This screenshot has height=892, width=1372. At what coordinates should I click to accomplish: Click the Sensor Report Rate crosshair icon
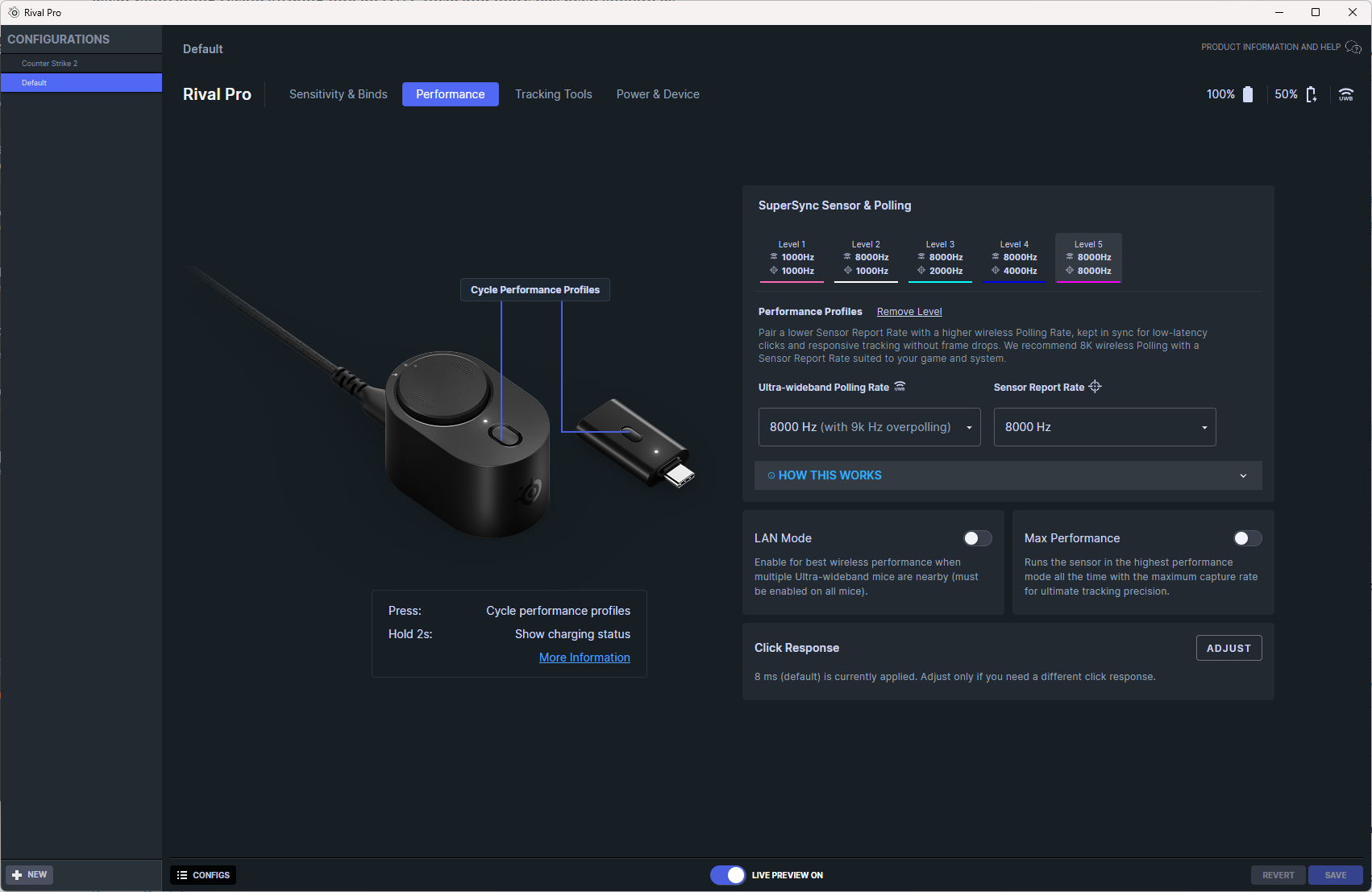[x=1095, y=387]
